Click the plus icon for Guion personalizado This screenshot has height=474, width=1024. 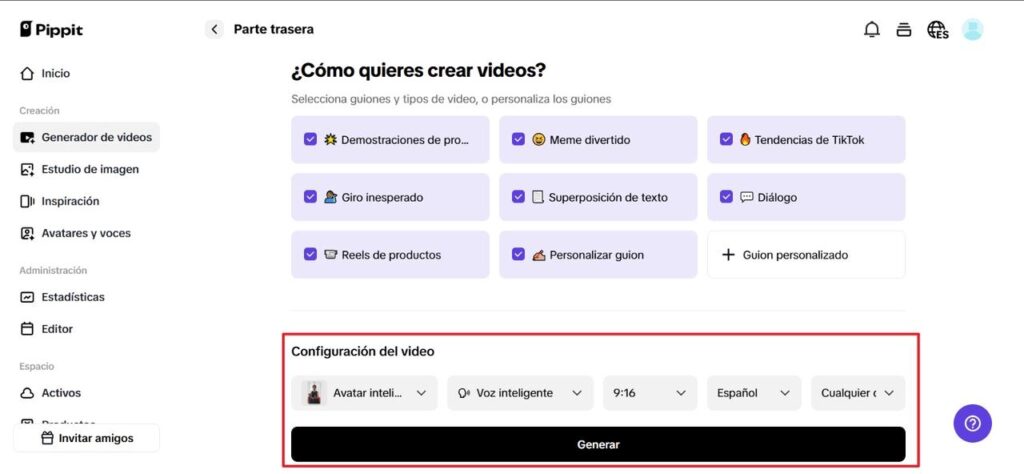coord(728,255)
